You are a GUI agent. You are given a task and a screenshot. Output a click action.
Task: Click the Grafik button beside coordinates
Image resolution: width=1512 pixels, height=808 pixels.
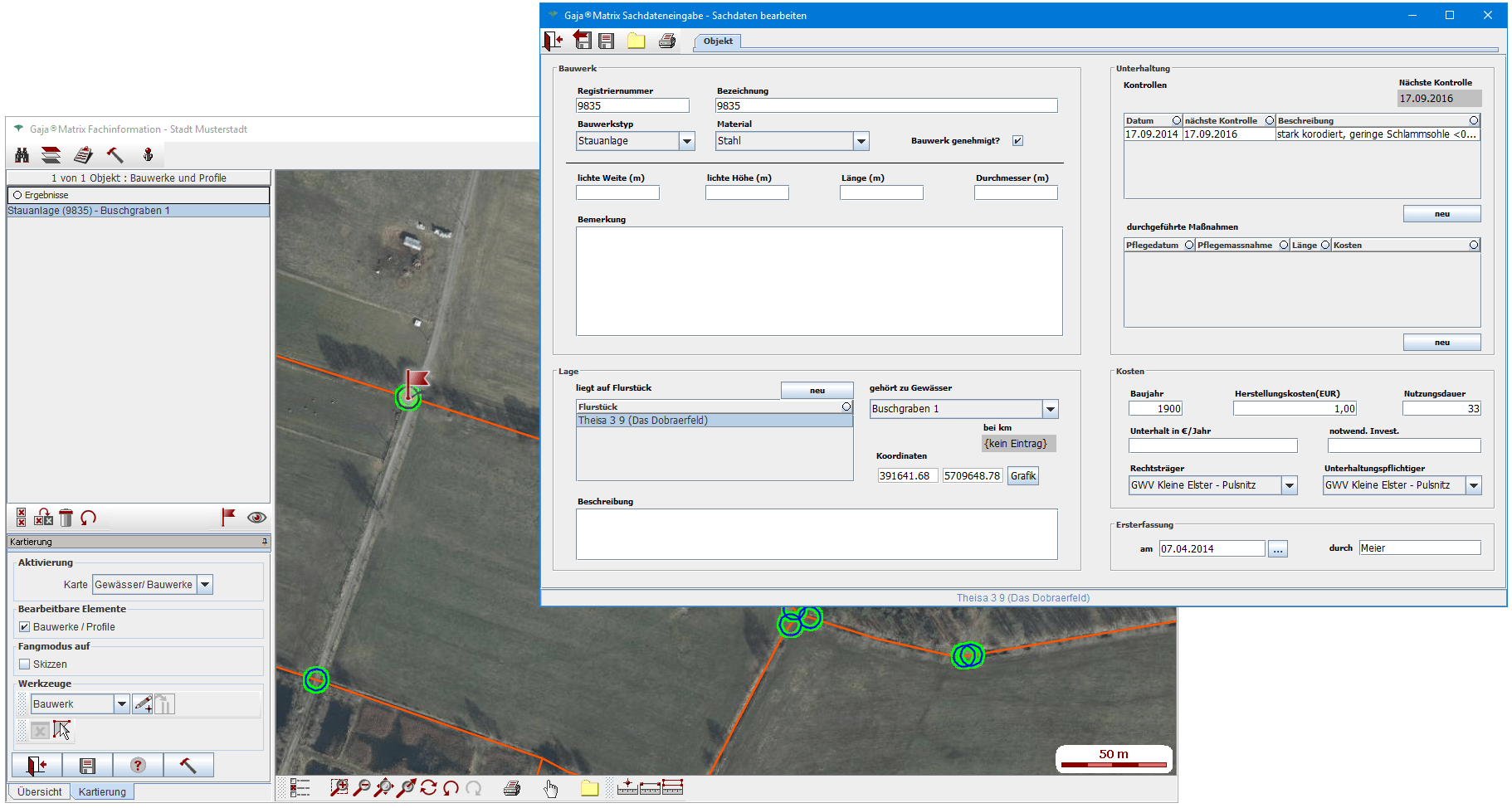click(x=1022, y=476)
